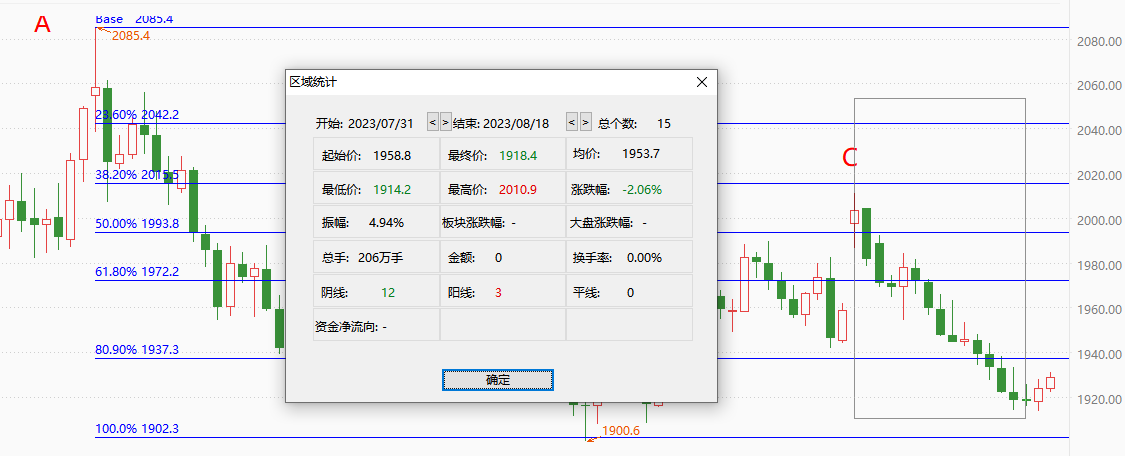Click the 最低价 value 1914.2
The image size is (1125, 456).
tap(392, 190)
